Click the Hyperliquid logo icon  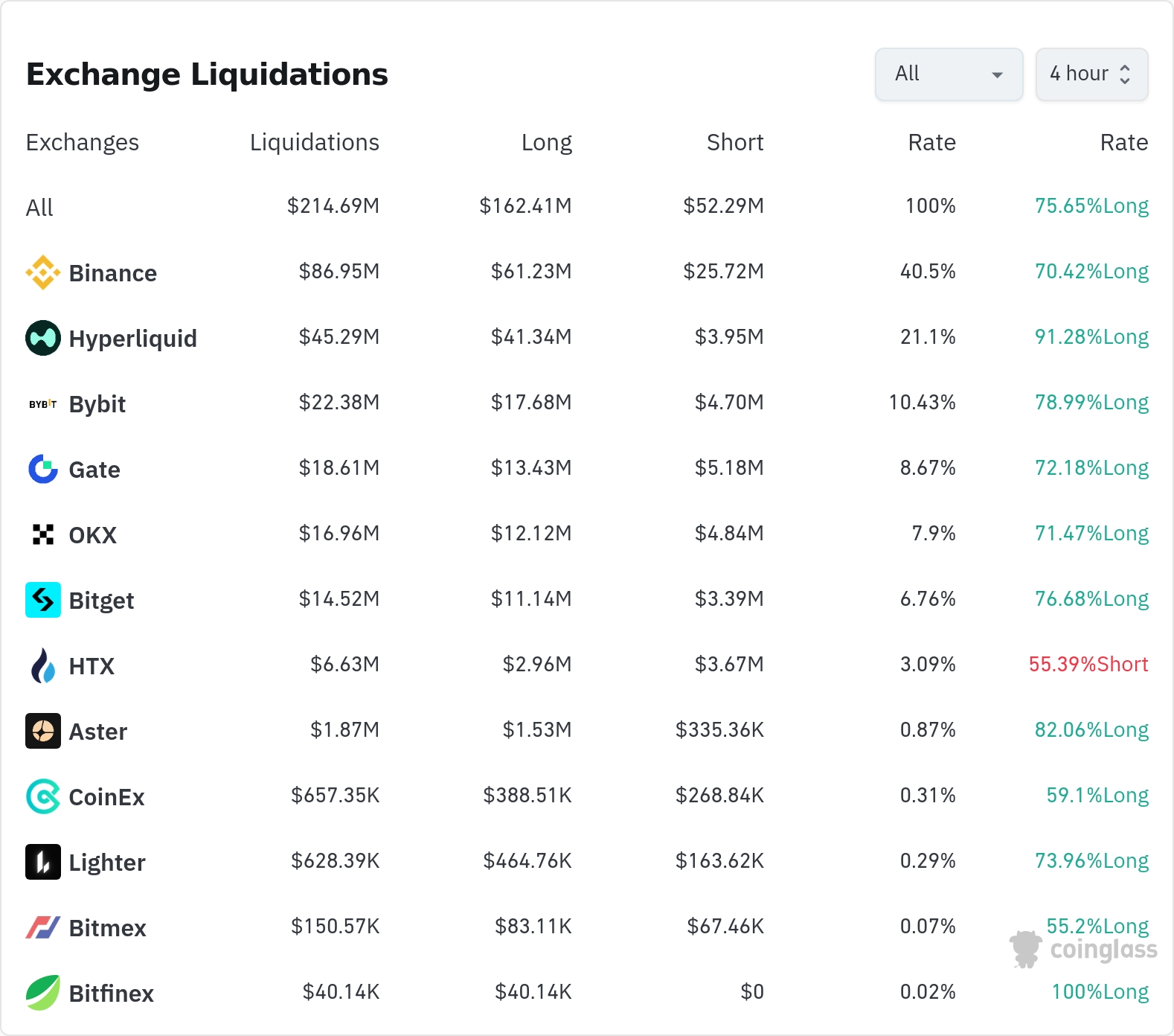(x=43, y=338)
